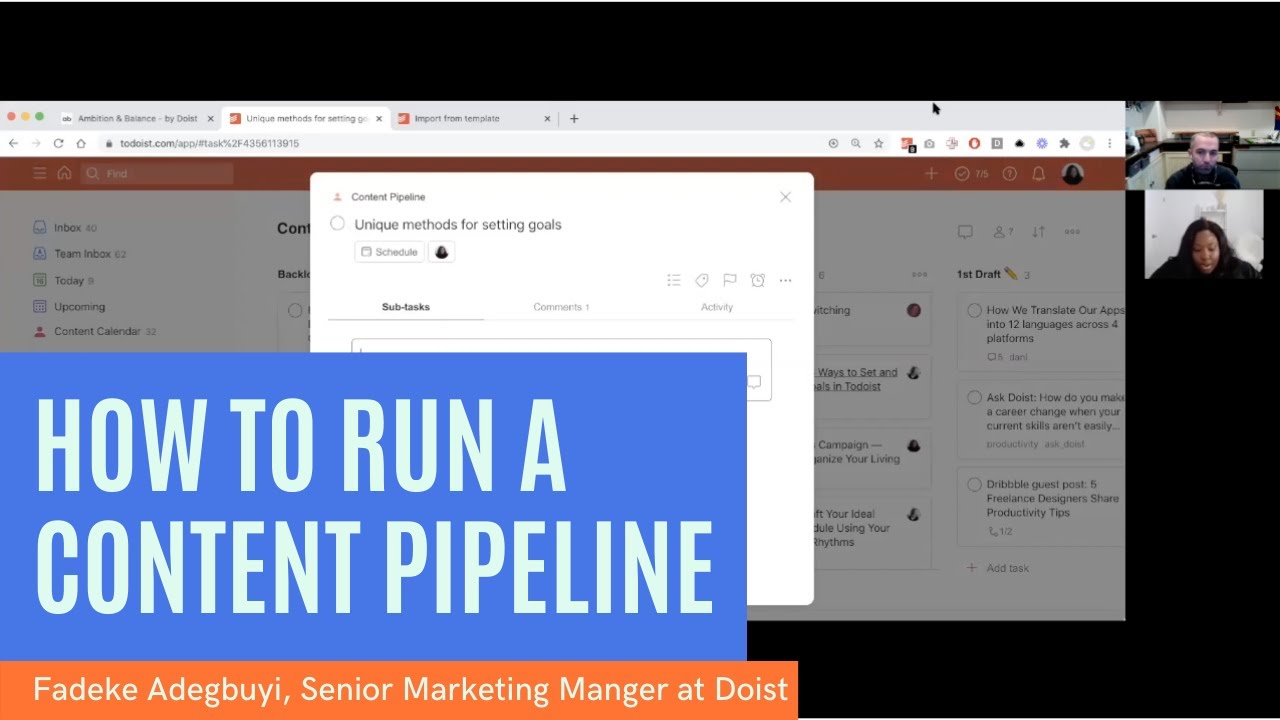This screenshot has height=720, width=1280.
Task: Close the task detail dialog
Action: click(x=785, y=197)
